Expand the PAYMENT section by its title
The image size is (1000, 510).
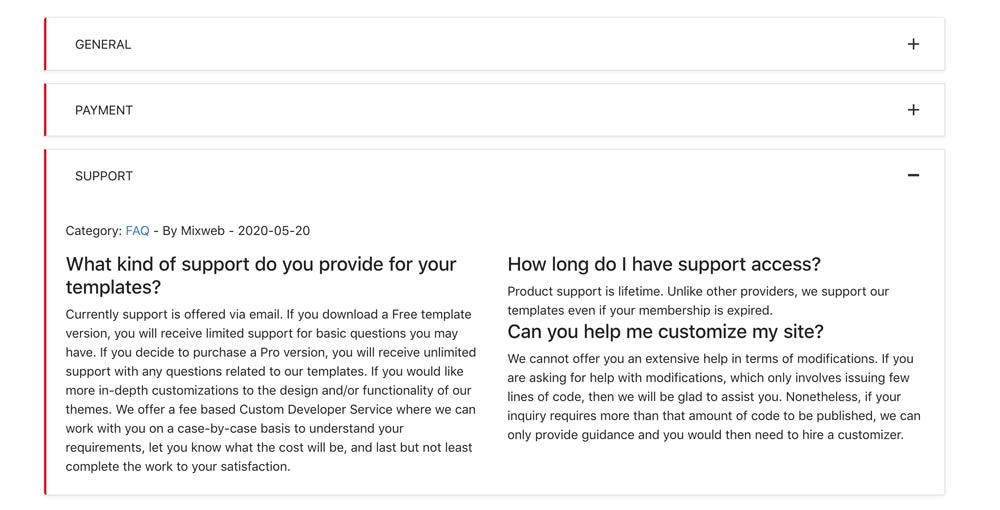104,110
